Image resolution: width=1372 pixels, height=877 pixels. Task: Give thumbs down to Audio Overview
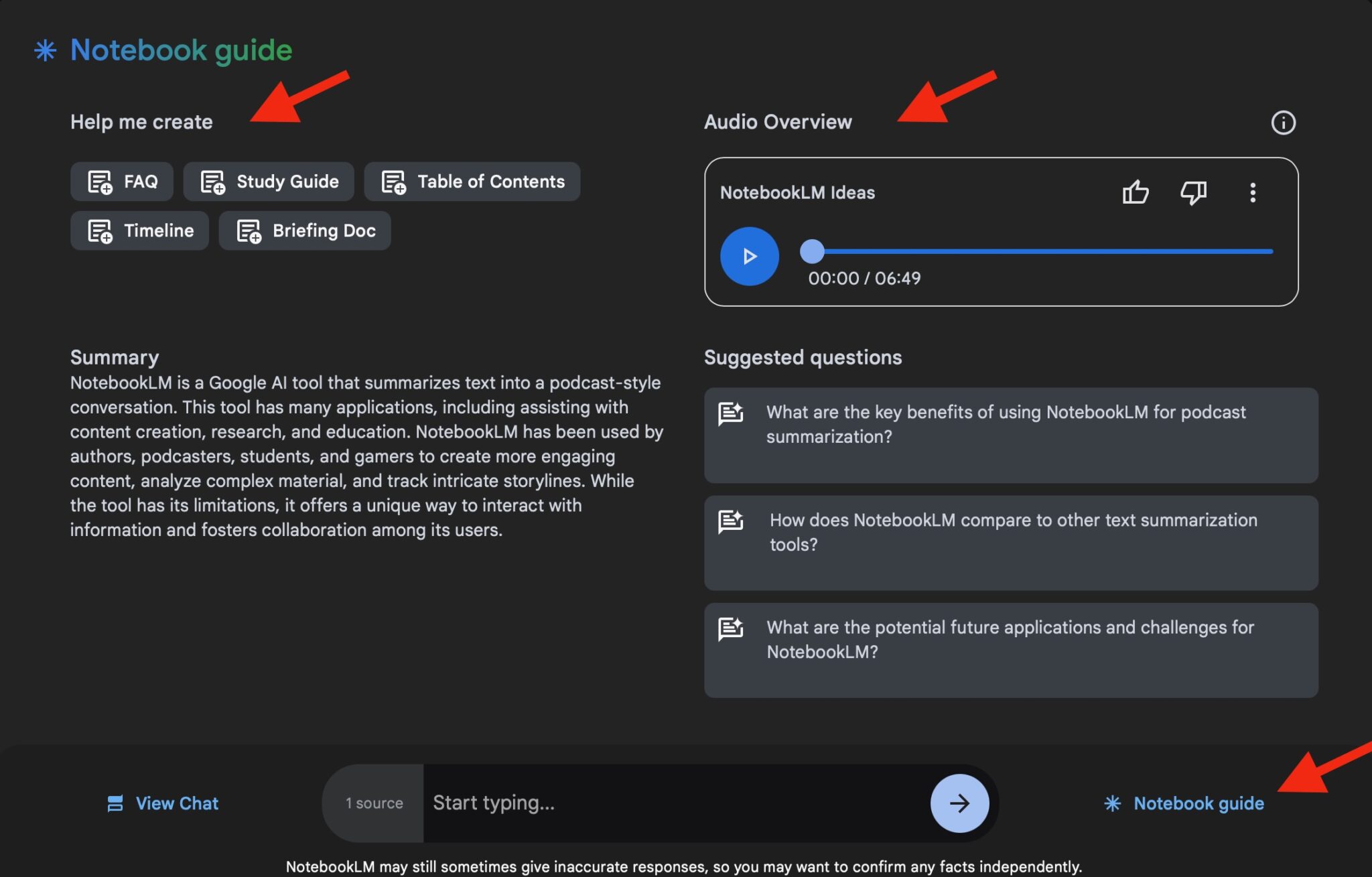click(x=1193, y=193)
